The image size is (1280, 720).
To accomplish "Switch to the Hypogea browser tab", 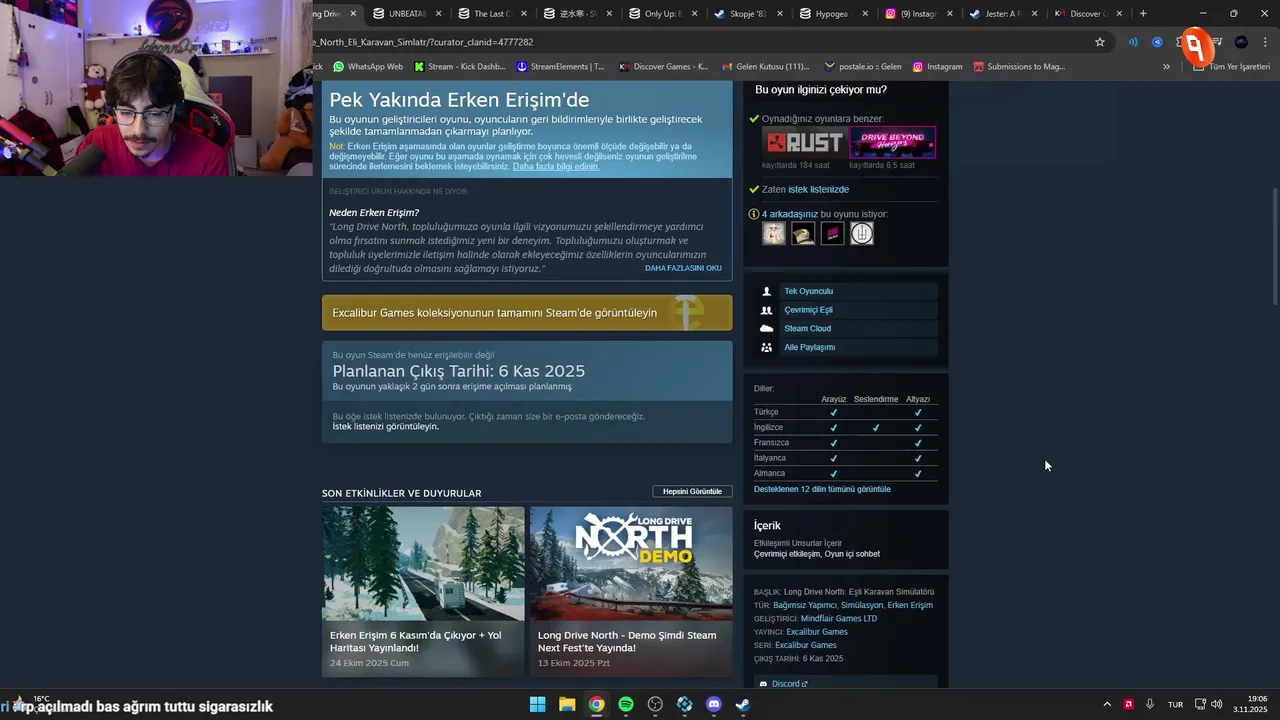I will tap(833, 14).
